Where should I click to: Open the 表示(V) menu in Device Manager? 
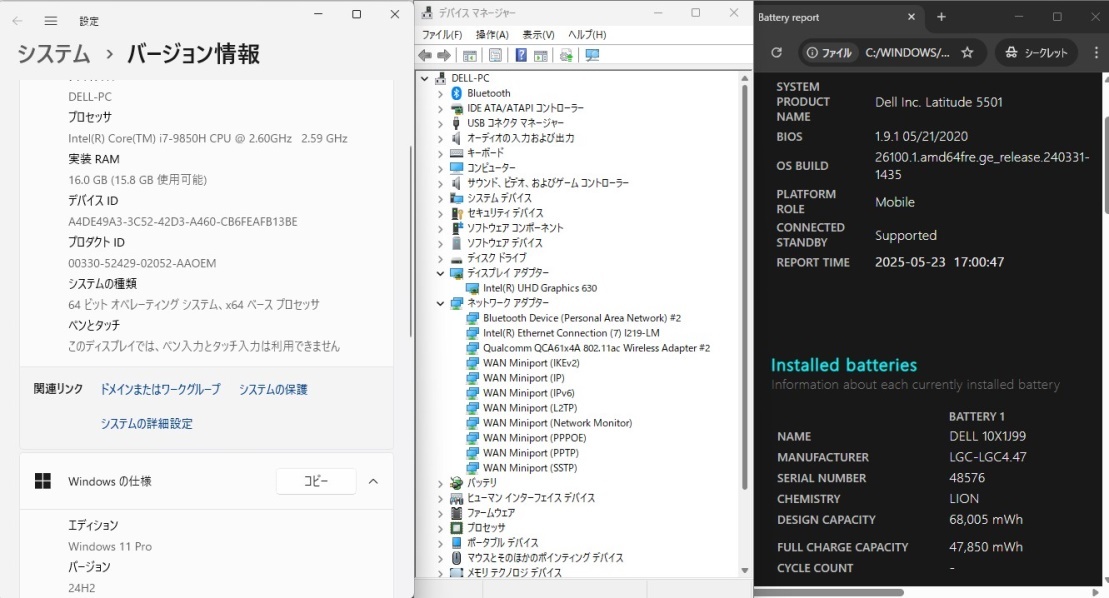[538, 35]
